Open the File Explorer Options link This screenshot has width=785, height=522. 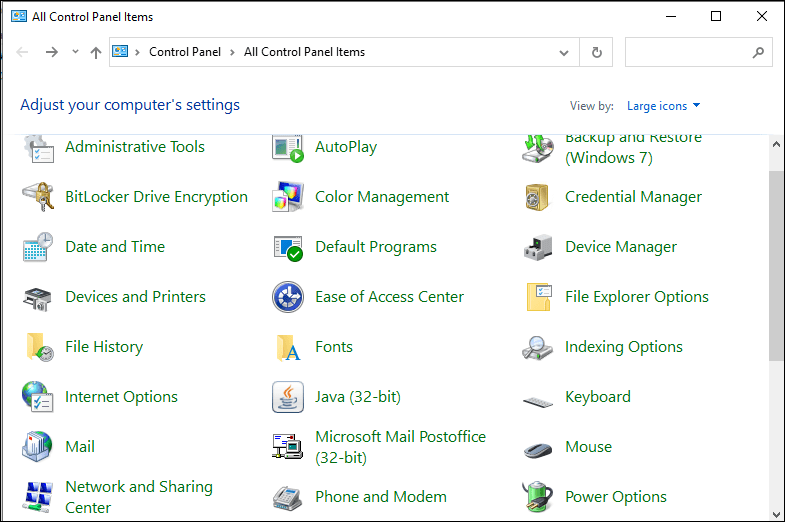(x=637, y=297)
